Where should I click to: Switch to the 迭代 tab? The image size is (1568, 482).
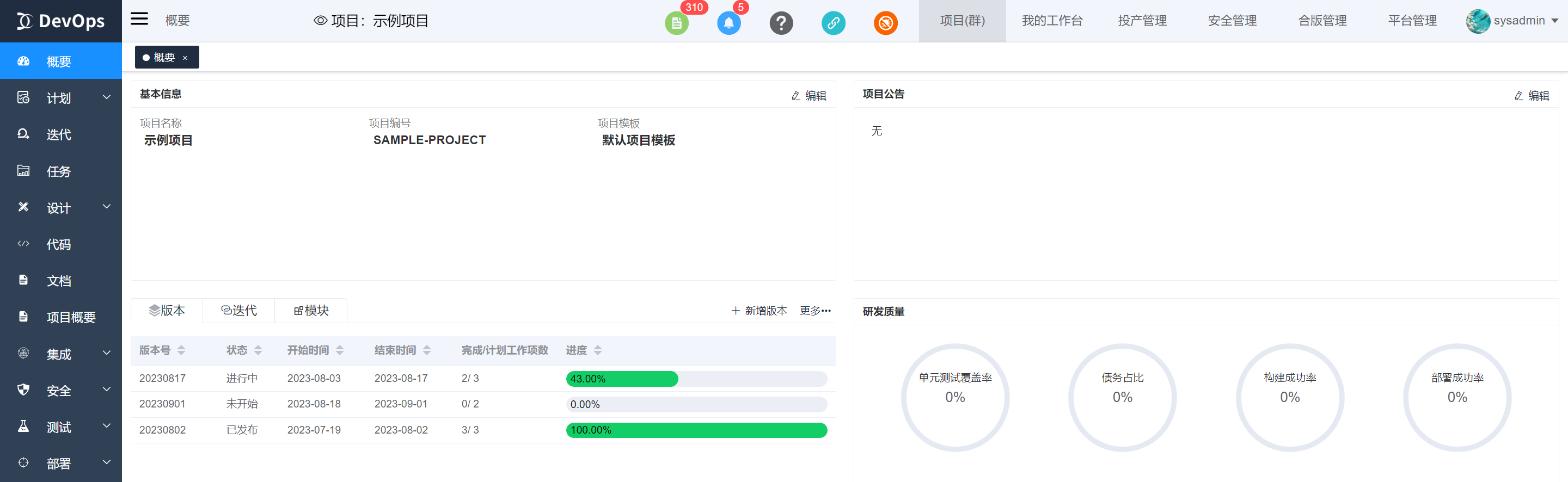[x=238, y=311]
